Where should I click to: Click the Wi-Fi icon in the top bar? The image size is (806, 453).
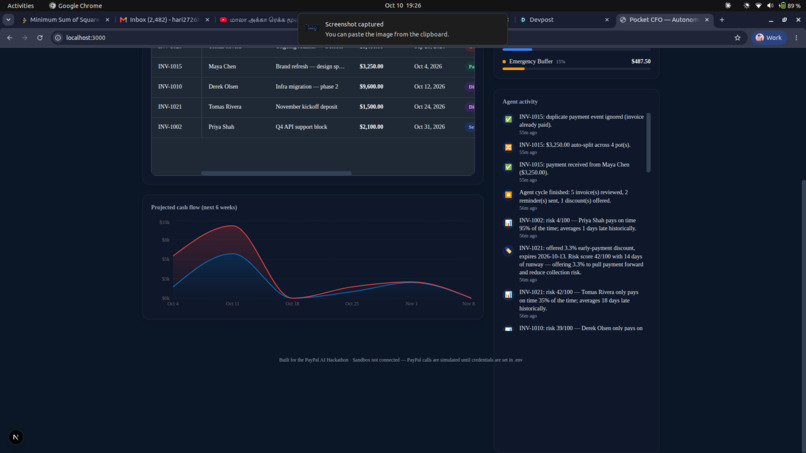pos(758,6)
